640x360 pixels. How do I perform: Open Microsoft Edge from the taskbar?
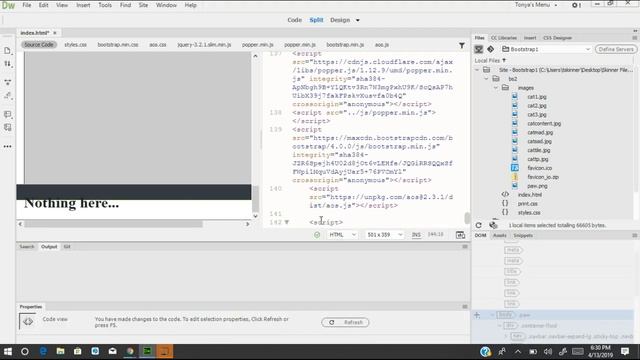43,351
